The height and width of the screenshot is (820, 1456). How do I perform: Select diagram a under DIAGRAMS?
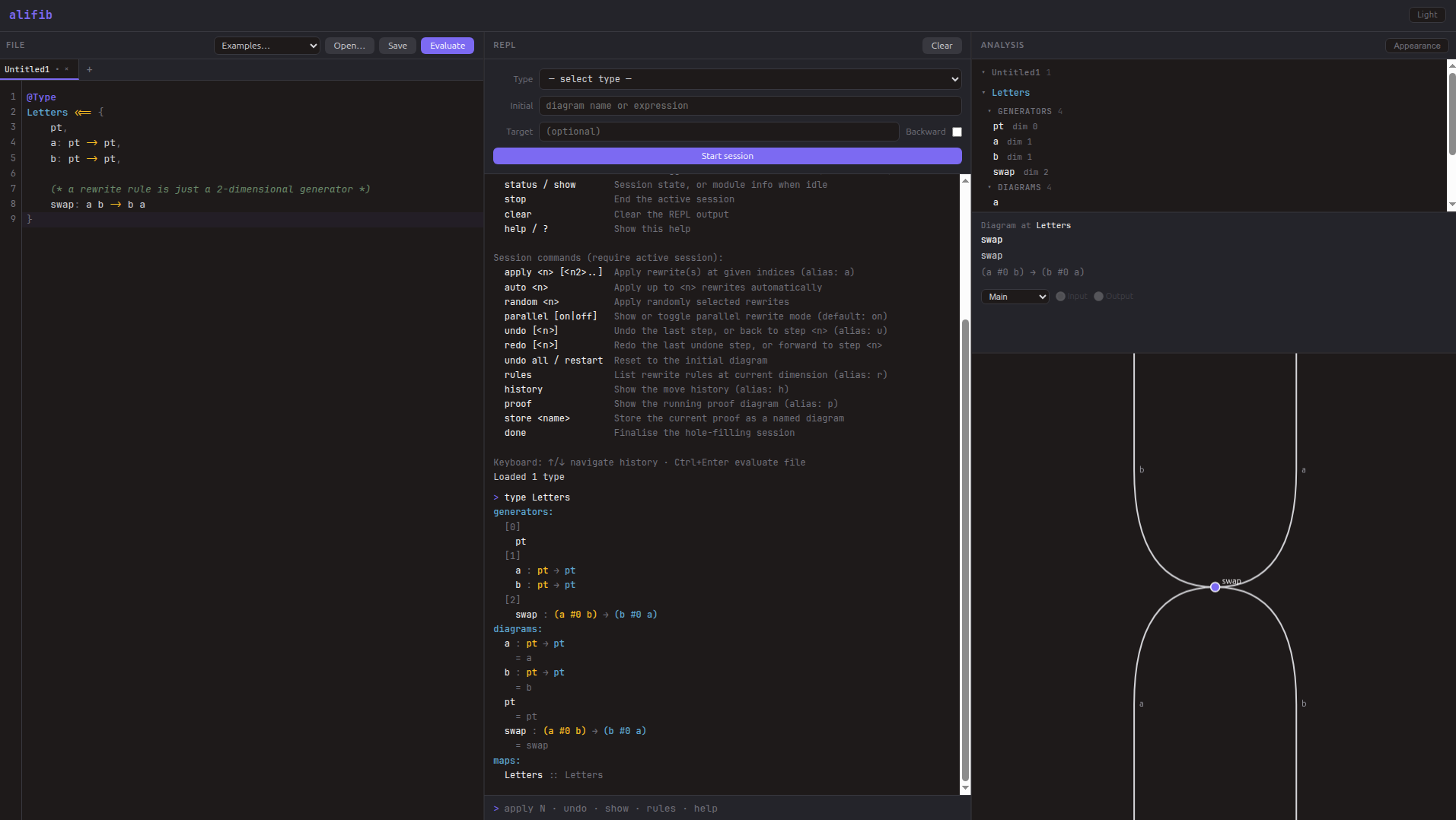click(x=996, y=202)
